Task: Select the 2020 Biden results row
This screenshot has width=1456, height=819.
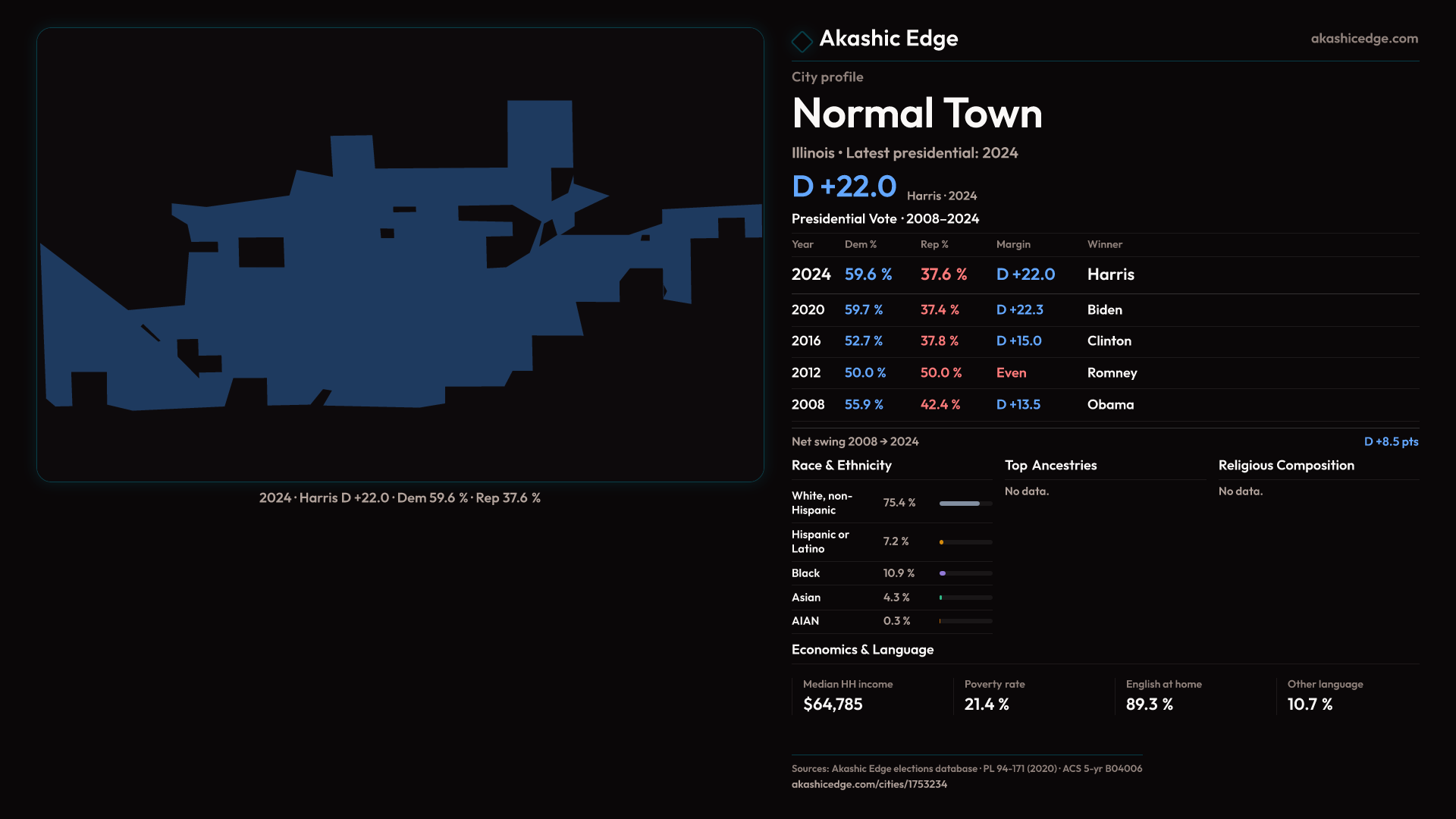Action: click(x=1104, y=310)
